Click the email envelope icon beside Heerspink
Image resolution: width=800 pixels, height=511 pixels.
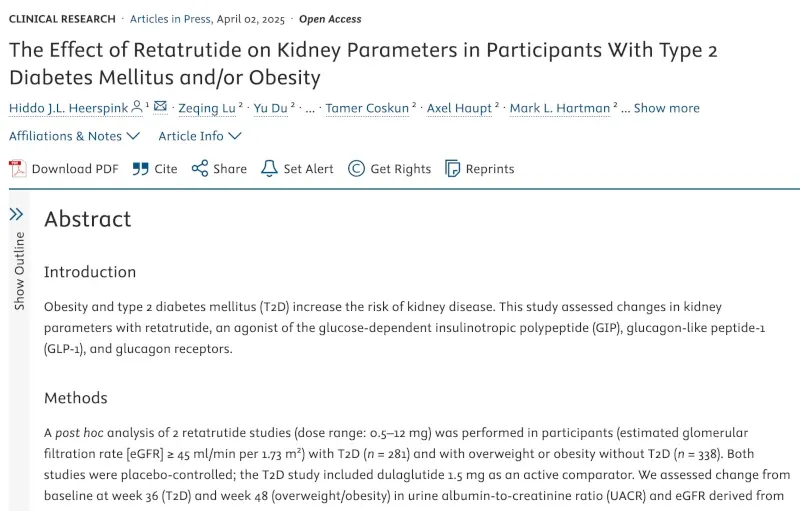pyautogui.click(x=160, y=106)
